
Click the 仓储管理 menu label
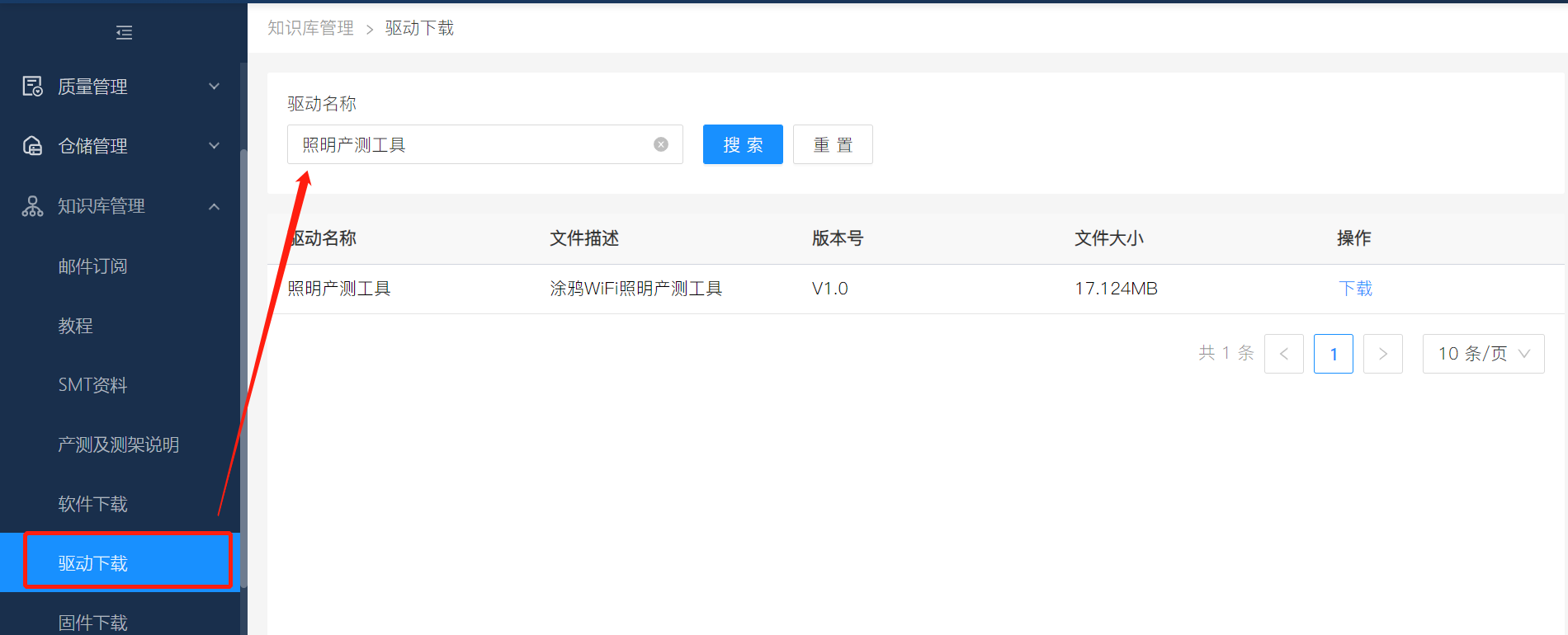tap(92, 146)
